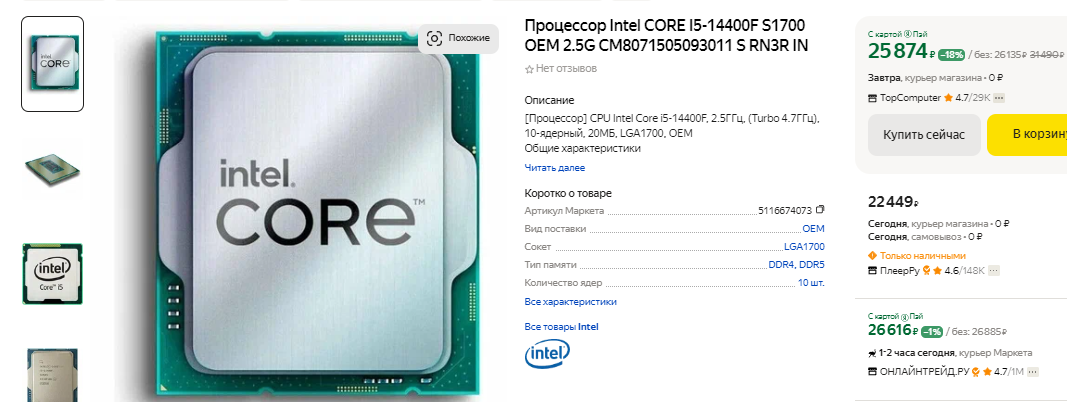Select the Intel Core i5 badge thumbnail
Image resolution: width=1067 pixels, height=402 pixels.
coord(52,273)
